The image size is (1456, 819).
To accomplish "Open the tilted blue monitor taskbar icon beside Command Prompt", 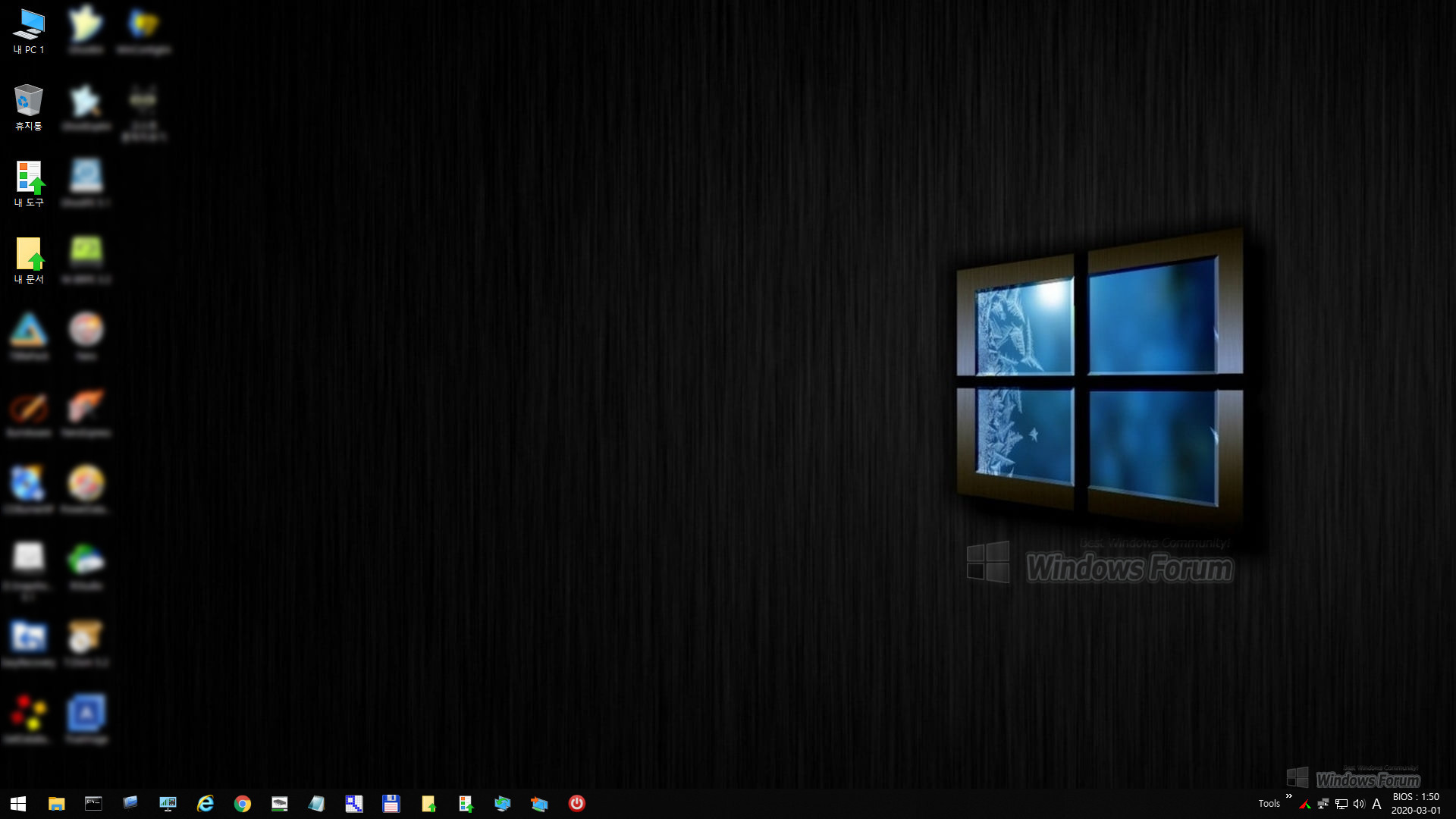I will point(130,802).
